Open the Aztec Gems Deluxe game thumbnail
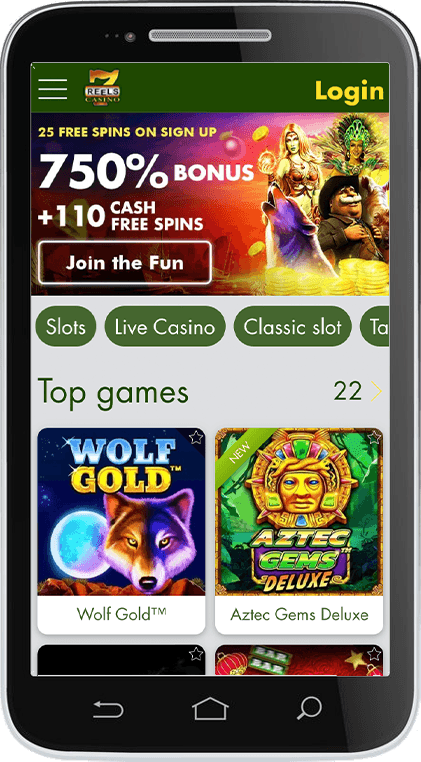 click(299, 512)
